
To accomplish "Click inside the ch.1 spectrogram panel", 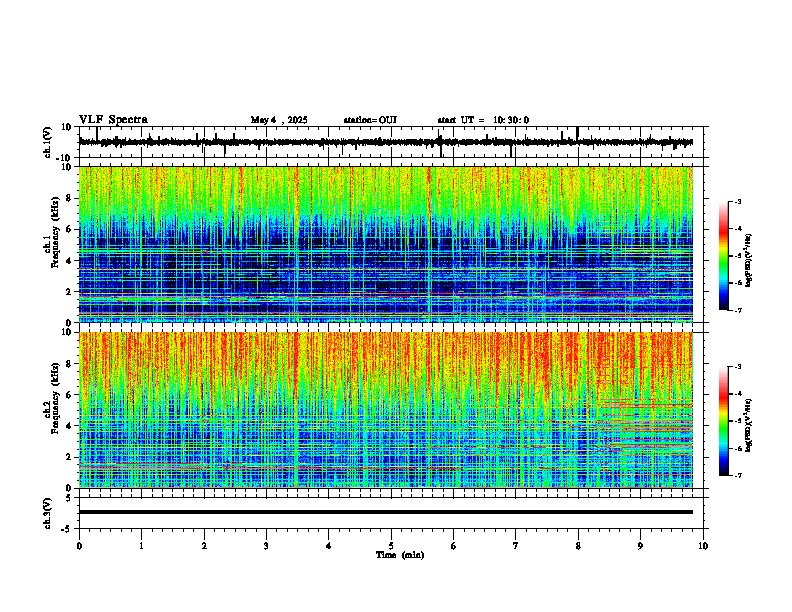I will coord(385,244).
